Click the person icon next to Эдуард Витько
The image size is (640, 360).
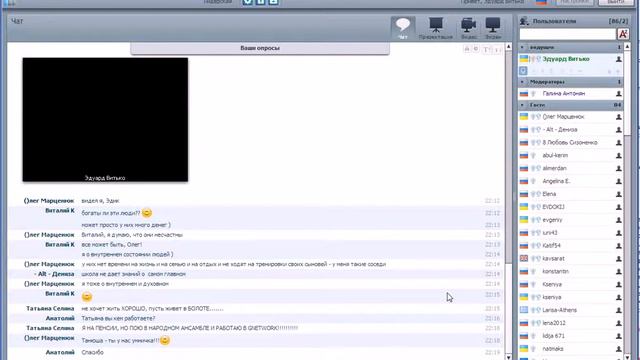click(x=619, y=59)
